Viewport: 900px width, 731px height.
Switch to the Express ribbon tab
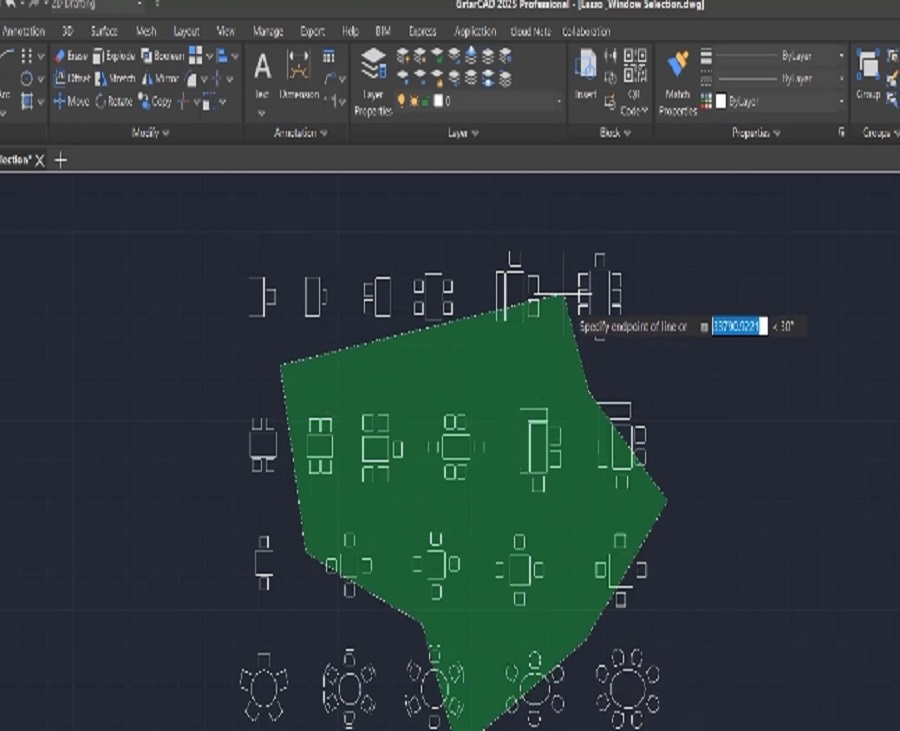coord(422,31)
